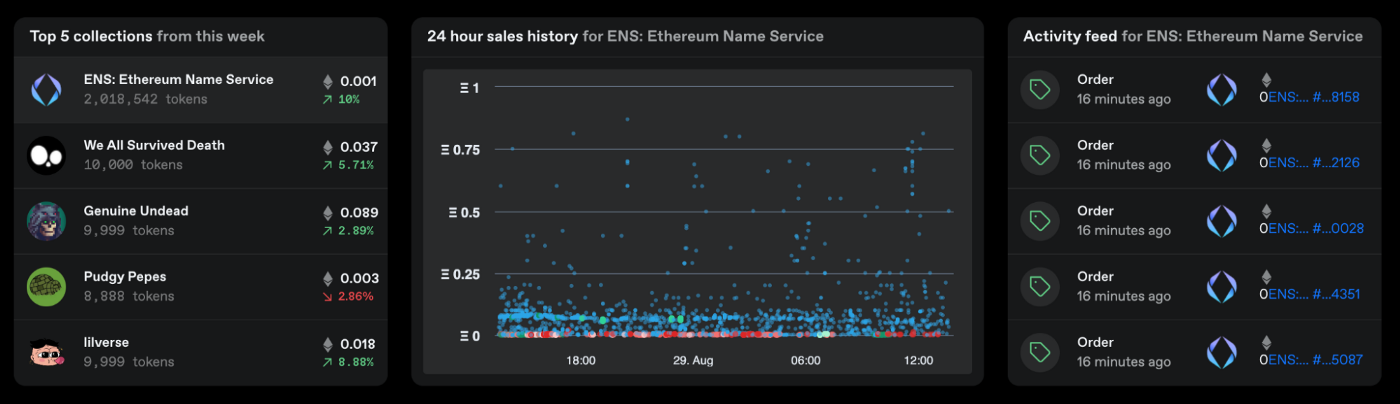Click Ethereum icon above order #...8158
Screen dimensions: 1400x404
coord(1265,80)
